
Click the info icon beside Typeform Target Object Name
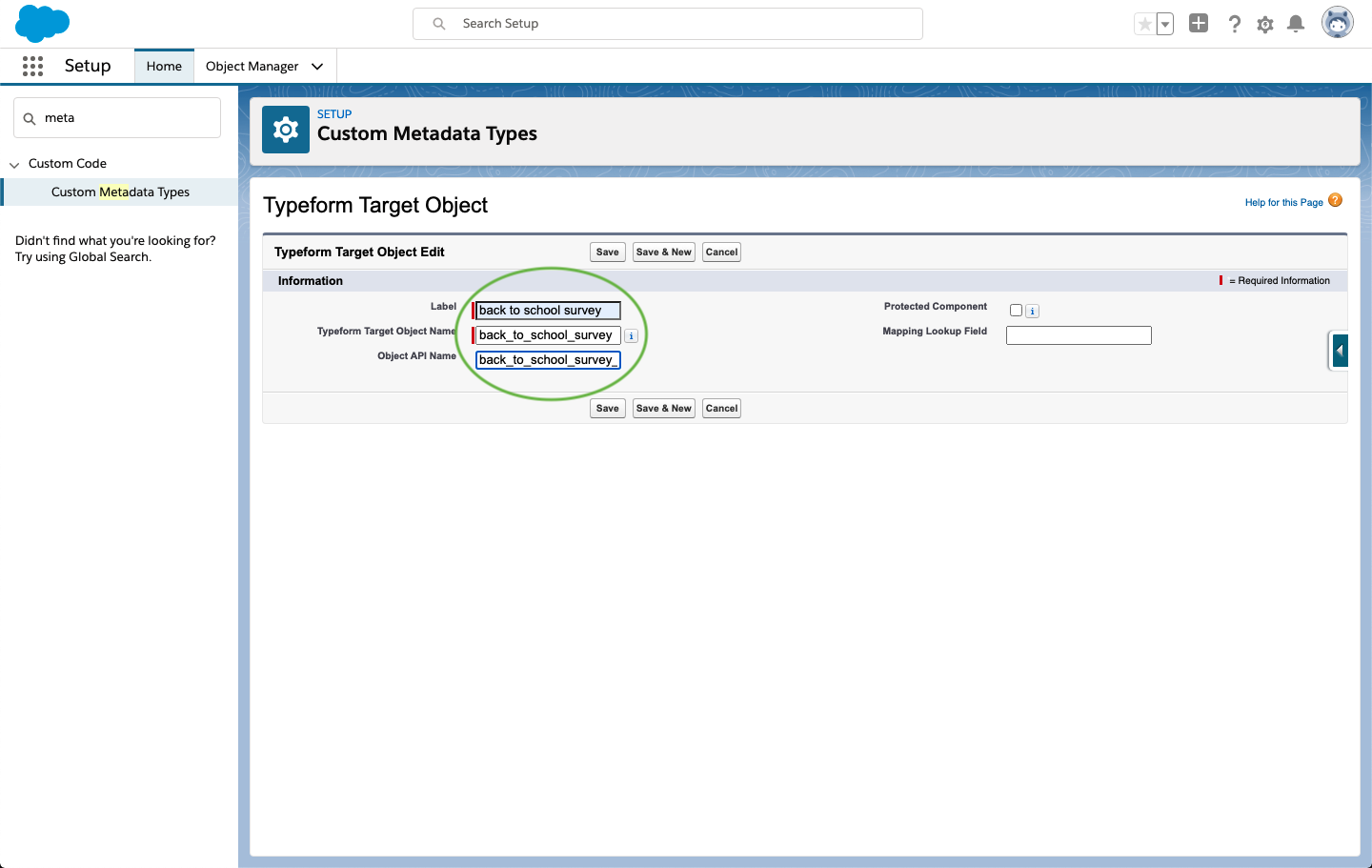(631, 335)
